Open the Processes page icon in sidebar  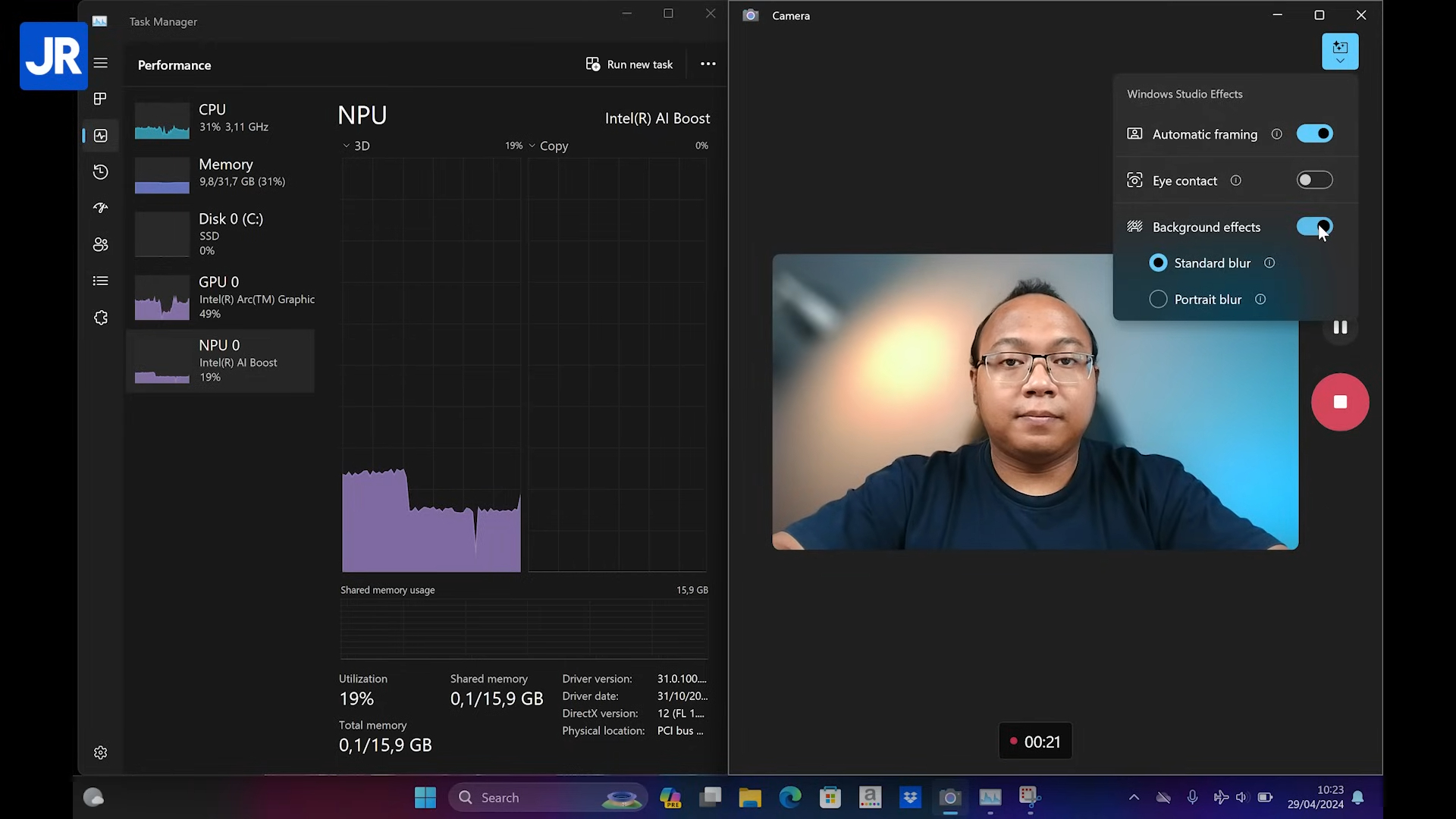(x=100, y=99)
